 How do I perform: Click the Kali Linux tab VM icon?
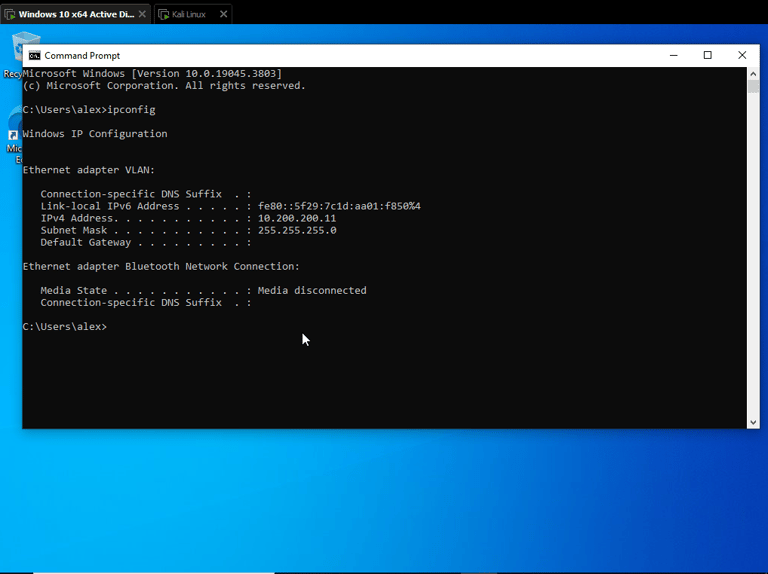164,15
